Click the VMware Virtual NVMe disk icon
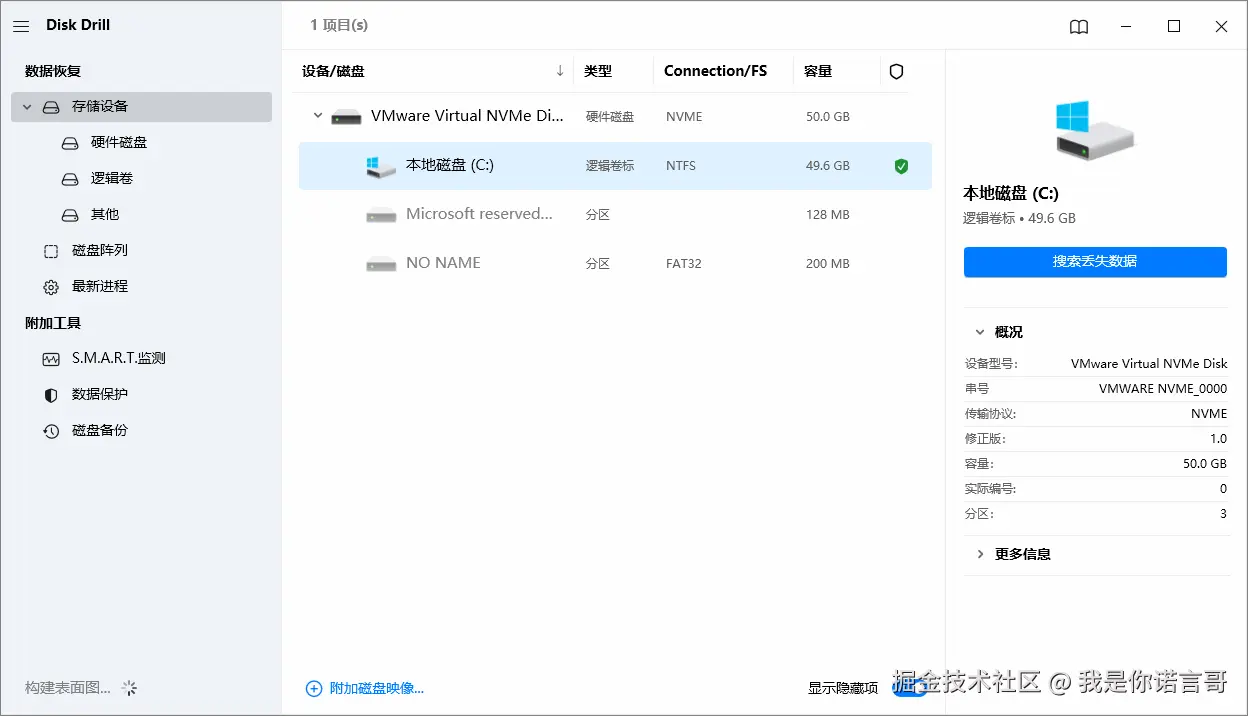Image resolution: width=1248 pixels, height=716 pixels. [346, 117]
